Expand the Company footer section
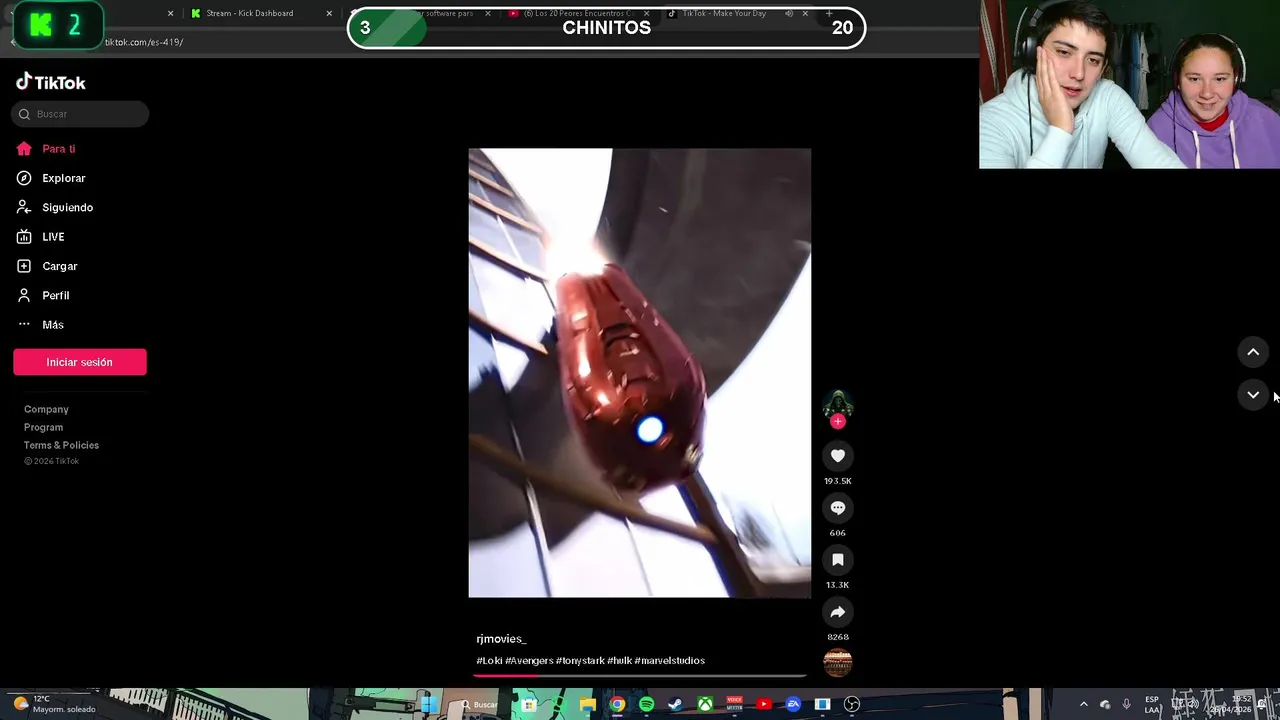 [46, 409]
